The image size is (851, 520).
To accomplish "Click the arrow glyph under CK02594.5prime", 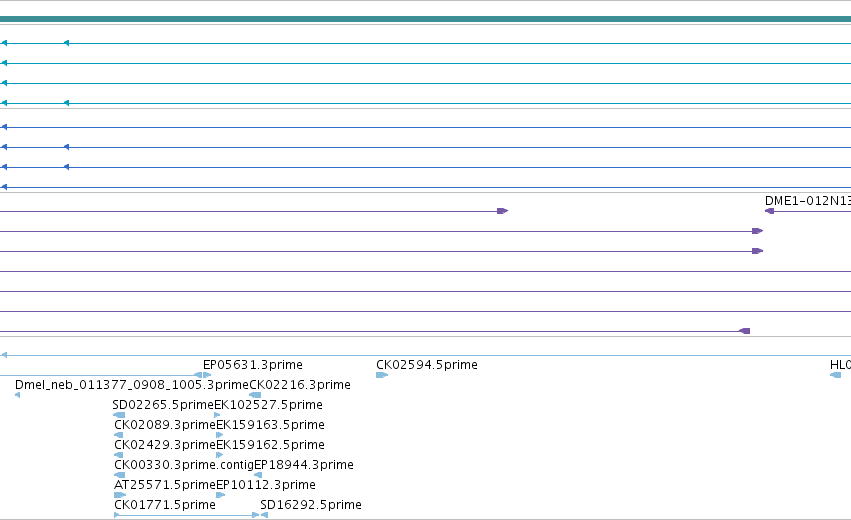I will [382, 375].
